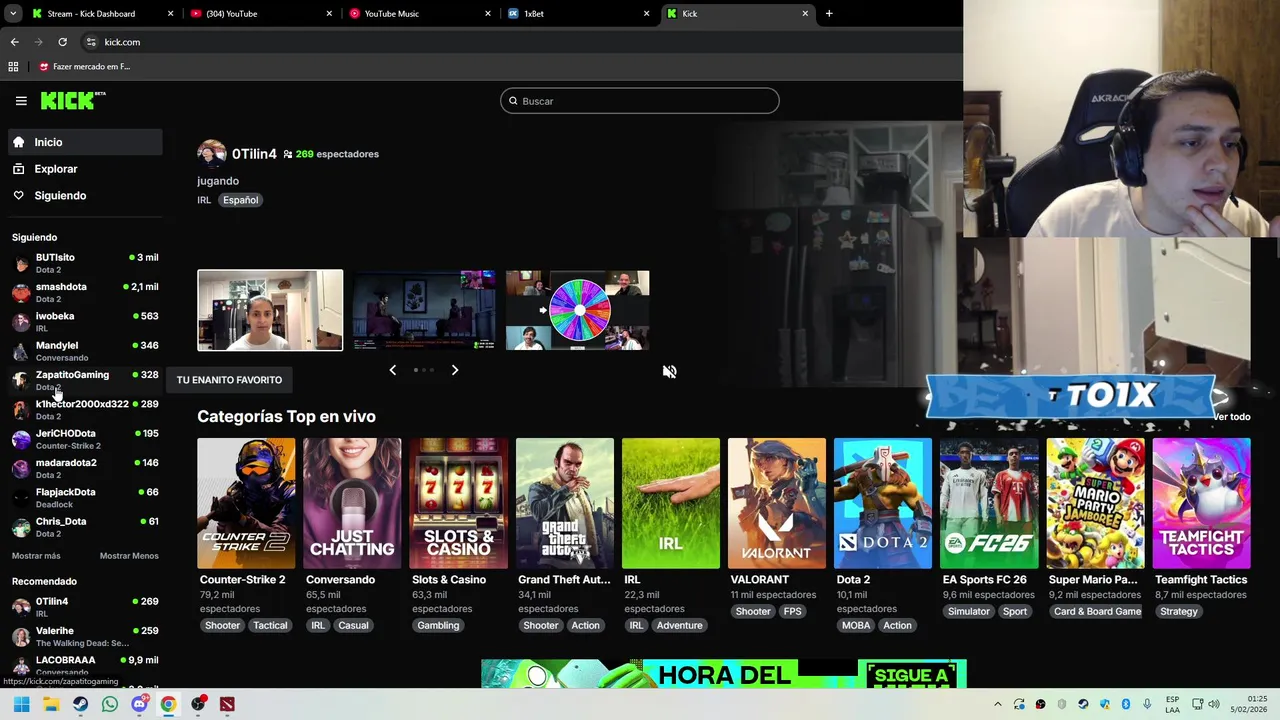
Task: Open the Windows Start menu
Action: click(x=21, y=704)
